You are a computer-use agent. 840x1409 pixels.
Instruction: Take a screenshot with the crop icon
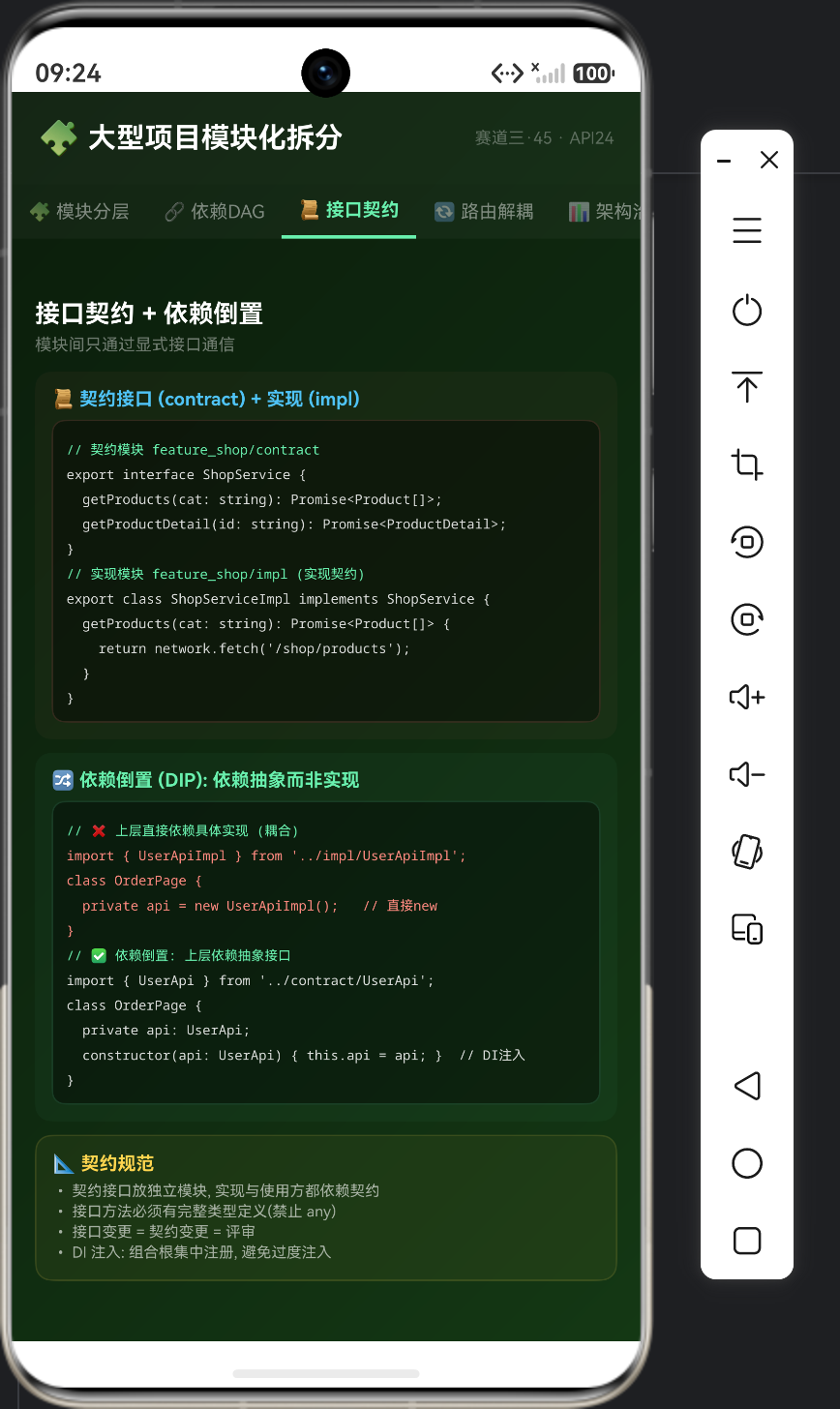click(747, 465)
